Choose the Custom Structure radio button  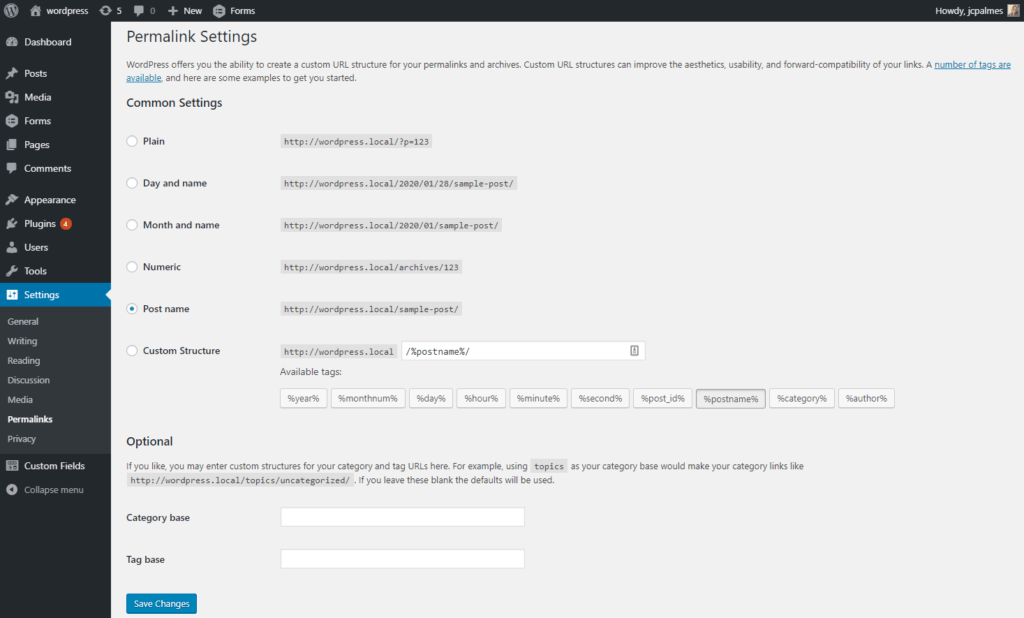[132, 351]
